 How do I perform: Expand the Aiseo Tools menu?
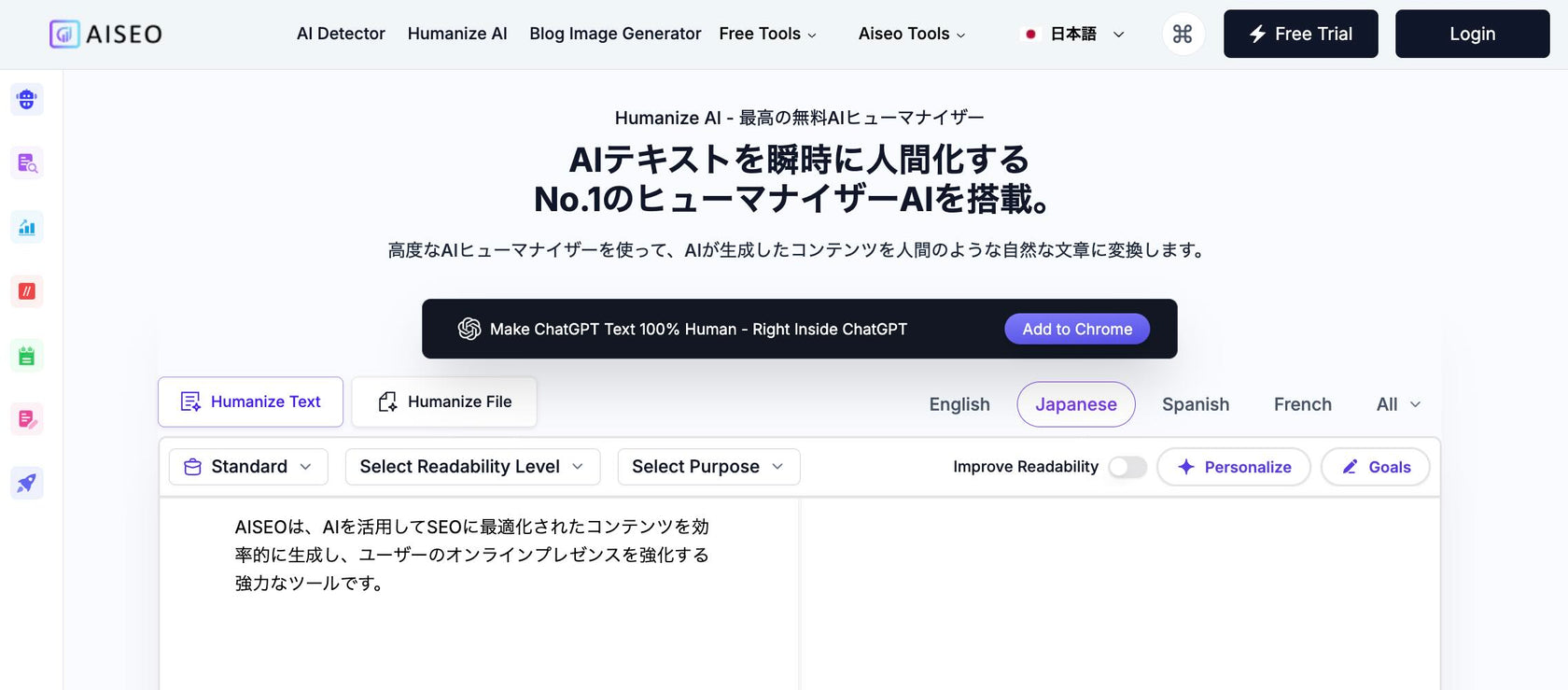pos(912,34)
